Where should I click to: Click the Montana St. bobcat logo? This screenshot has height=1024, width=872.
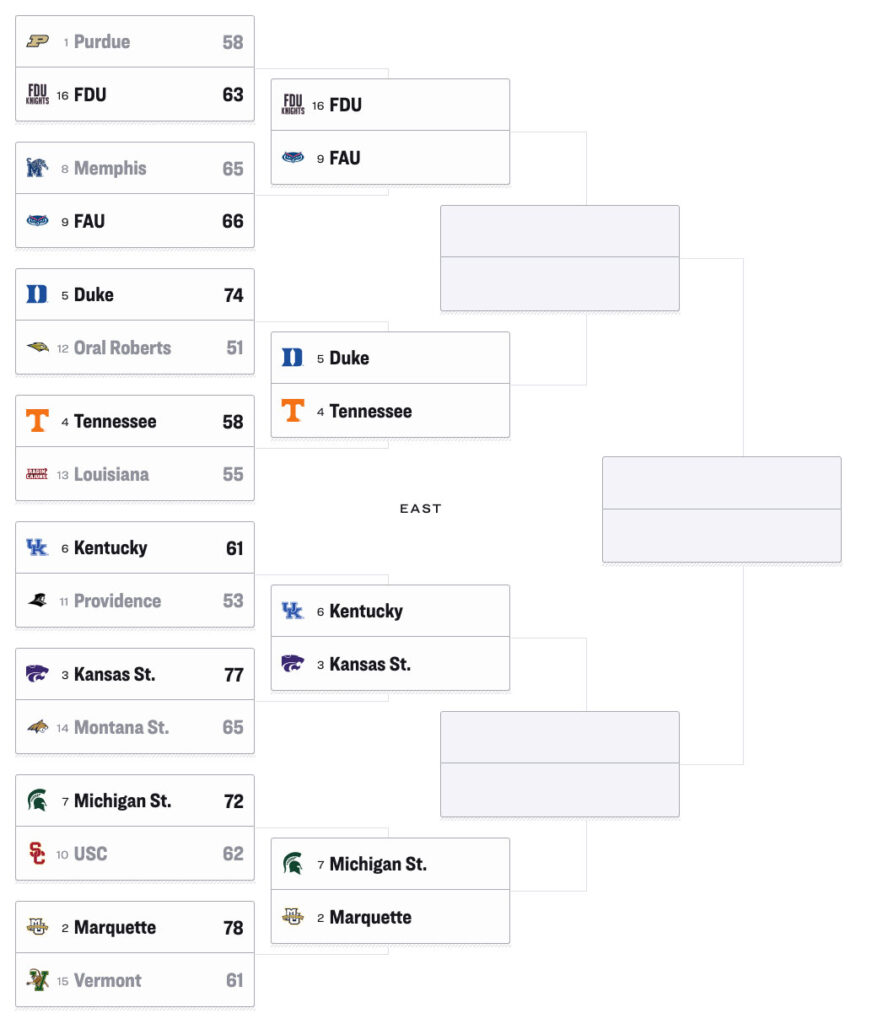37,726
